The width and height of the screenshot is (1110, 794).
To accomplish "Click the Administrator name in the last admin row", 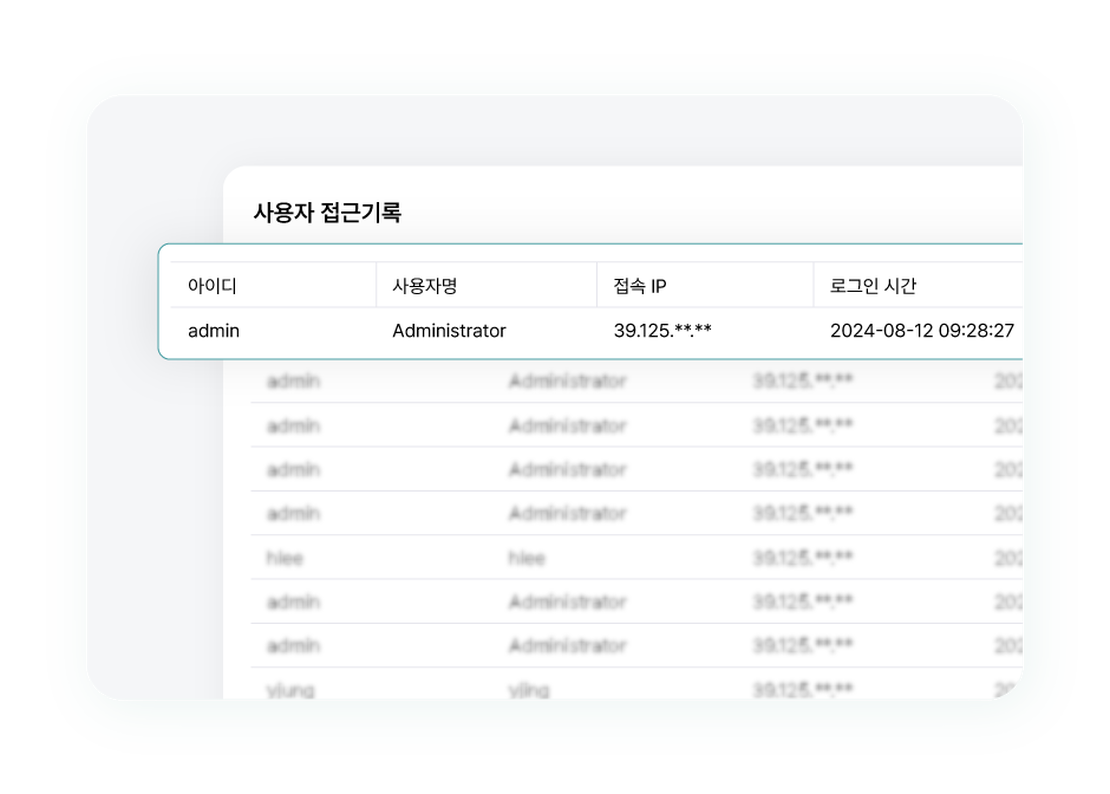I will (567, 645).
